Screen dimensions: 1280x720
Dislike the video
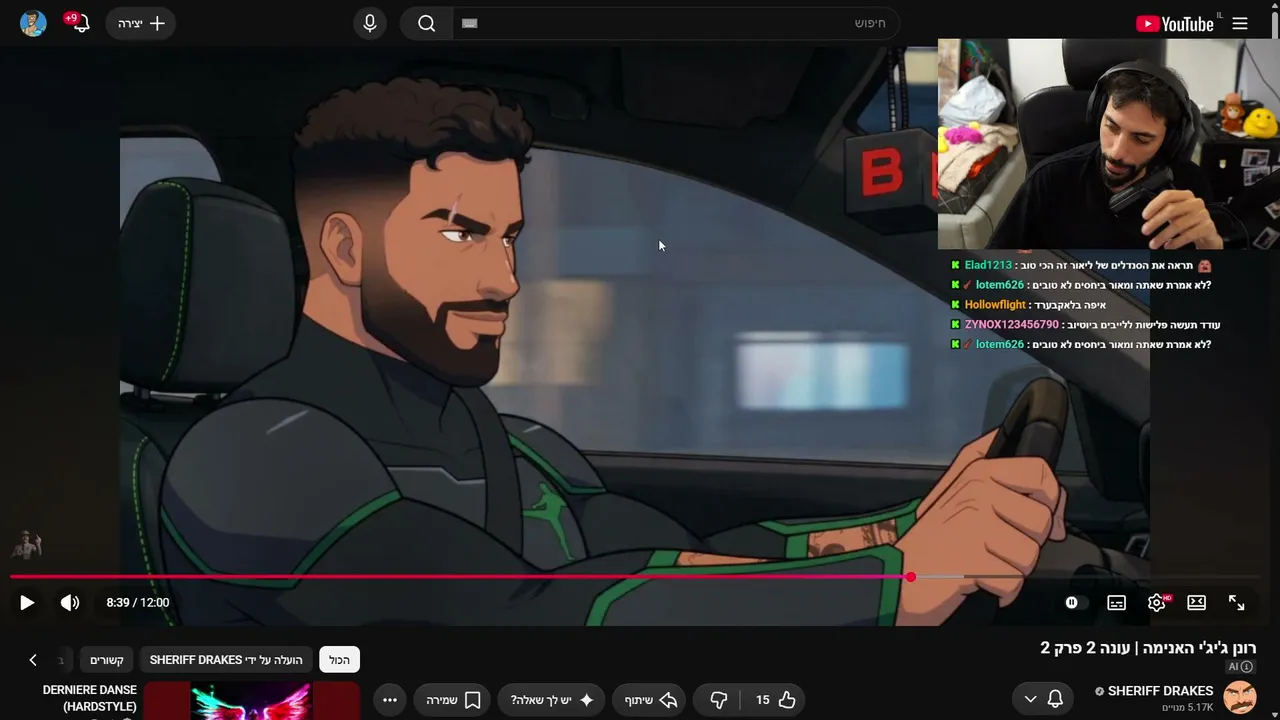(x=719, y=700)
